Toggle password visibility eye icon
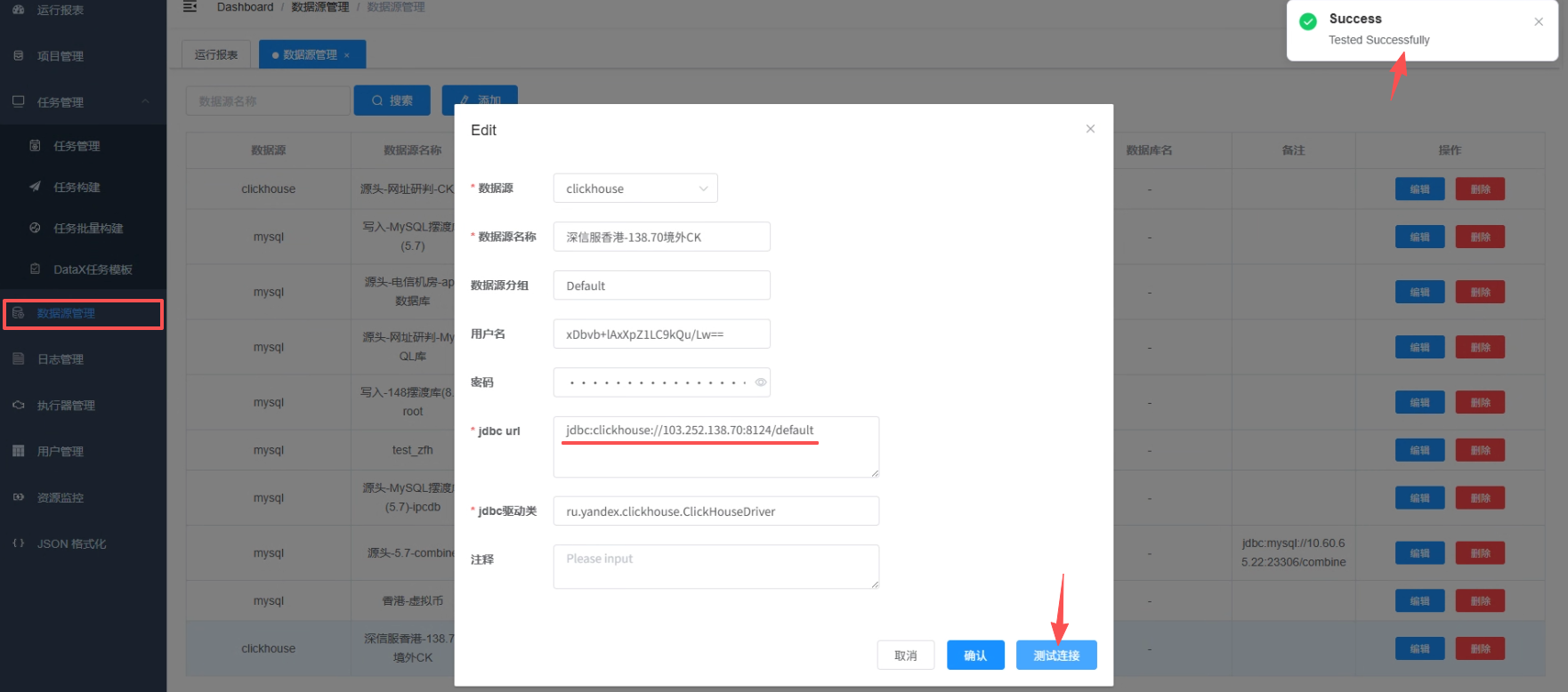Viewport: 1568px width, 692px height. tap(760, 382)
